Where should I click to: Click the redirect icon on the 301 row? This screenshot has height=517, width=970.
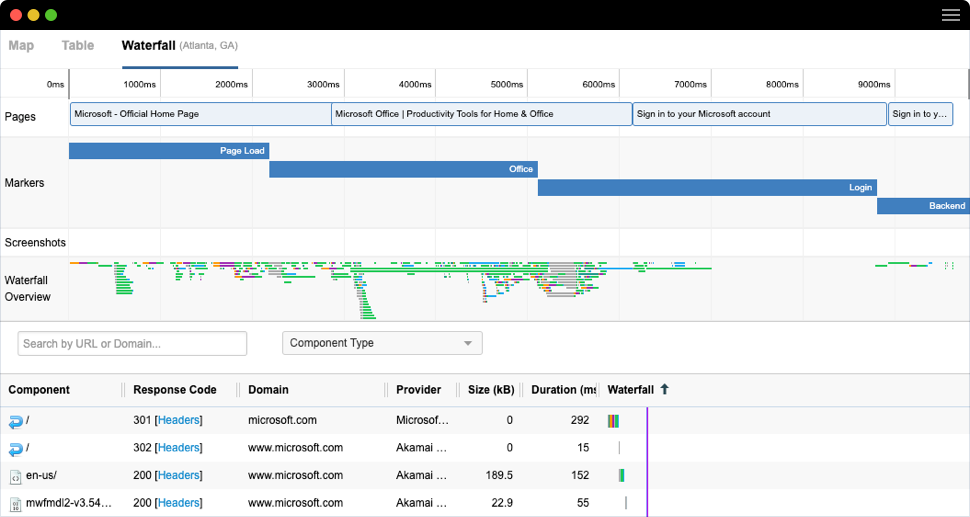[15, 421]
